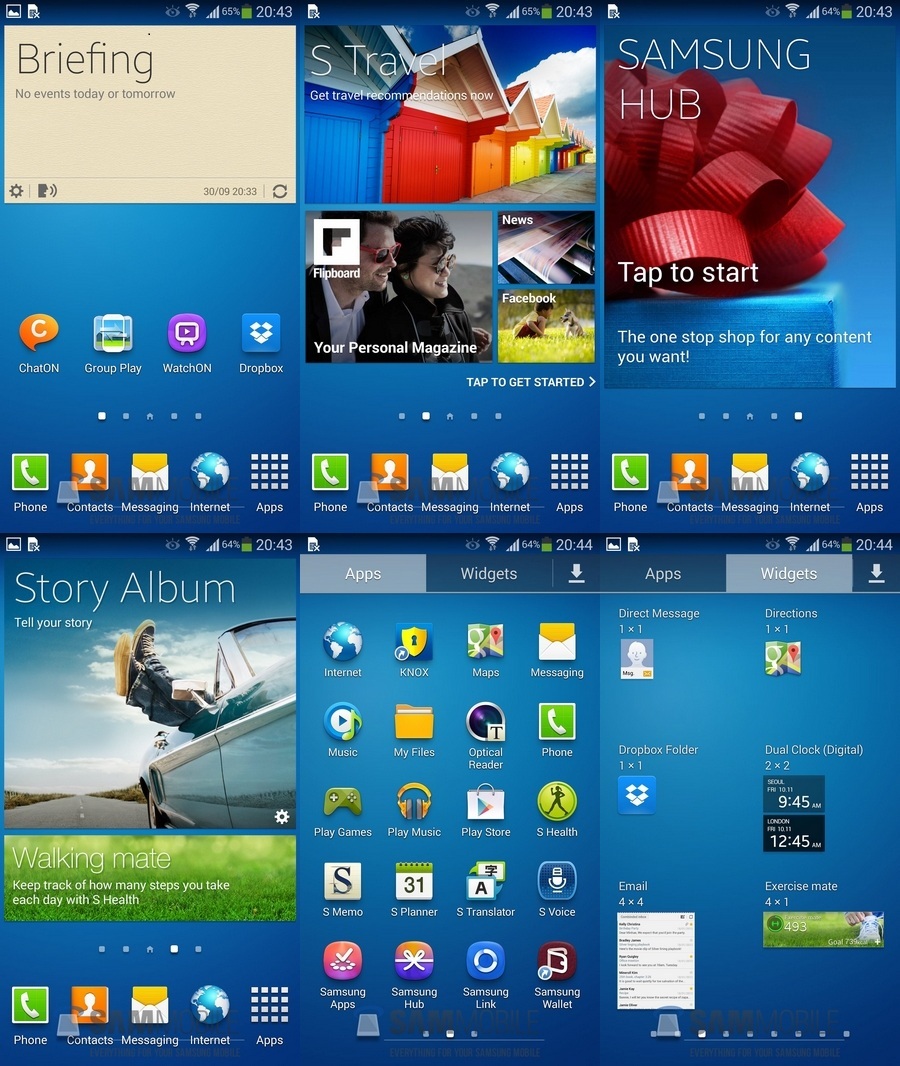Tap Story Album widget settings gear
This screenshot has width=900, height=1066.
click(281, 816)
